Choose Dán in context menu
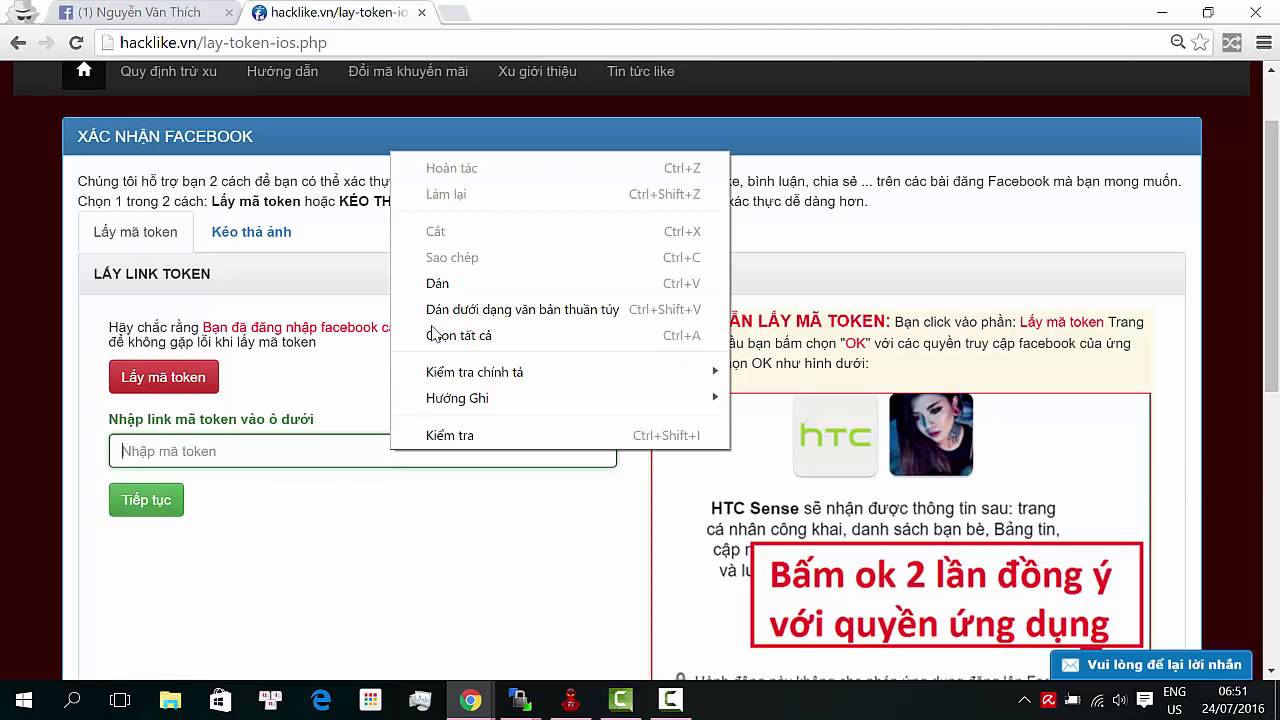This screenshot has height=720, width=1280. click(560, 283)
